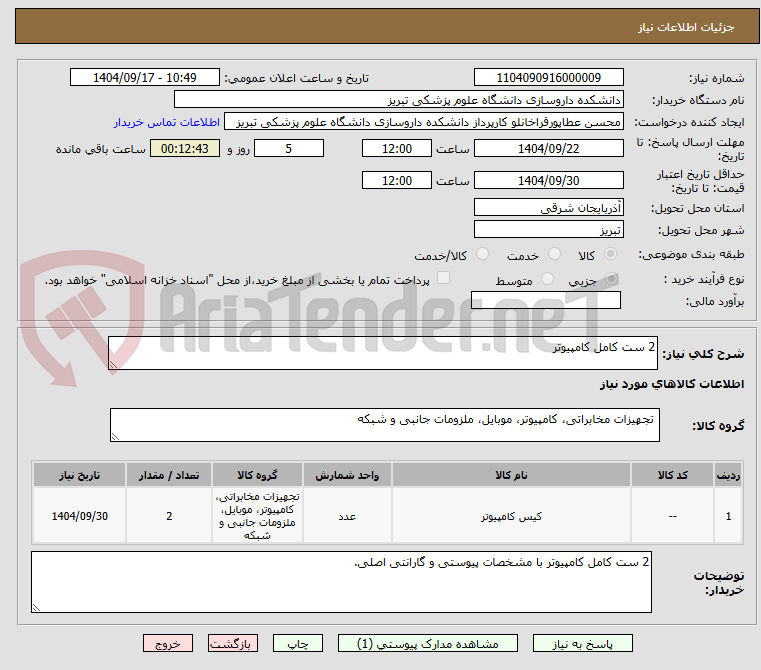The width and height of the screenshot is (761, 670).
Task: Click the شماره نیاز number field
Action: pos(548,78)
